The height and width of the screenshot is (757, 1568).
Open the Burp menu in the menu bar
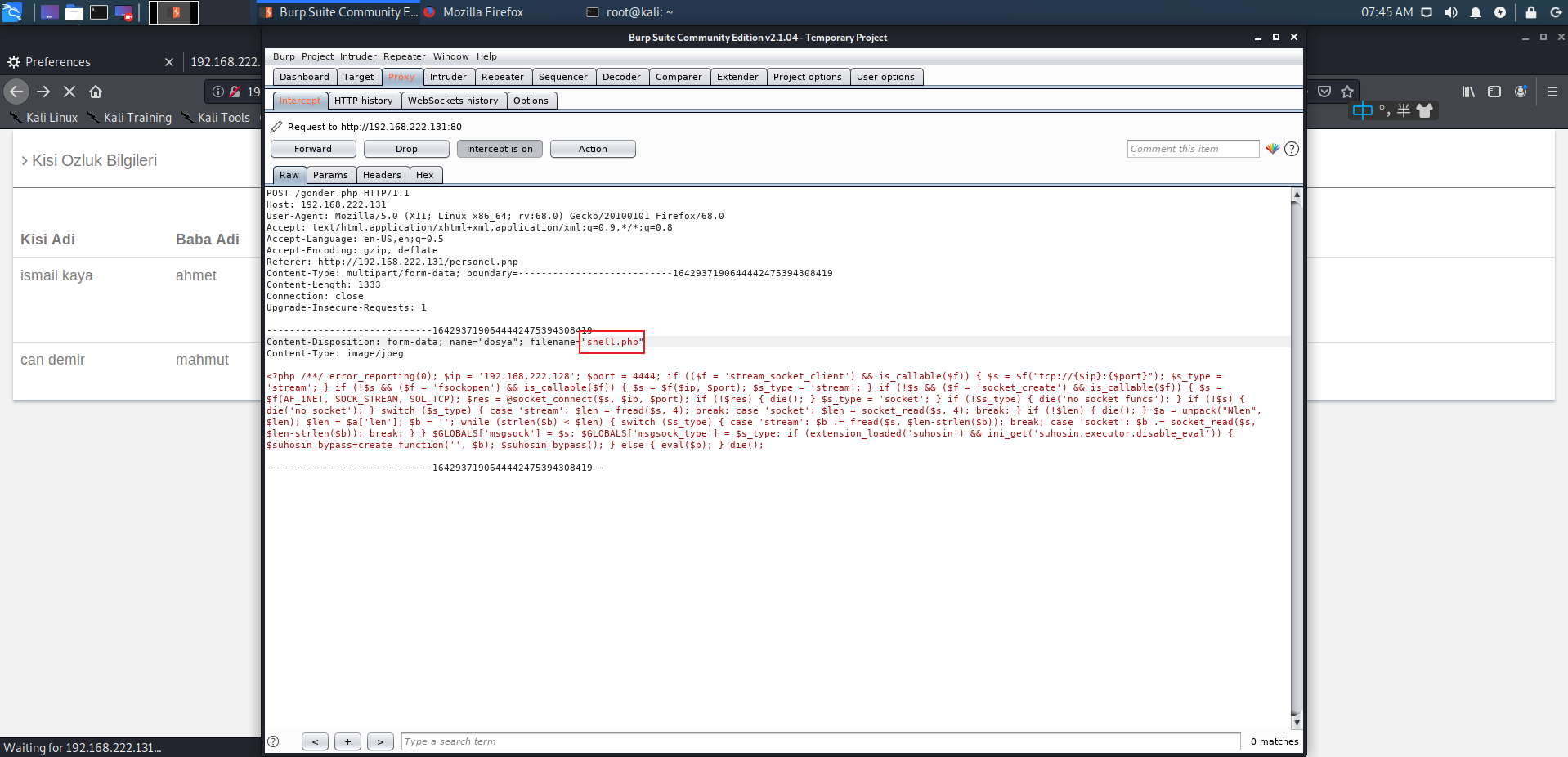coord(284,56)
